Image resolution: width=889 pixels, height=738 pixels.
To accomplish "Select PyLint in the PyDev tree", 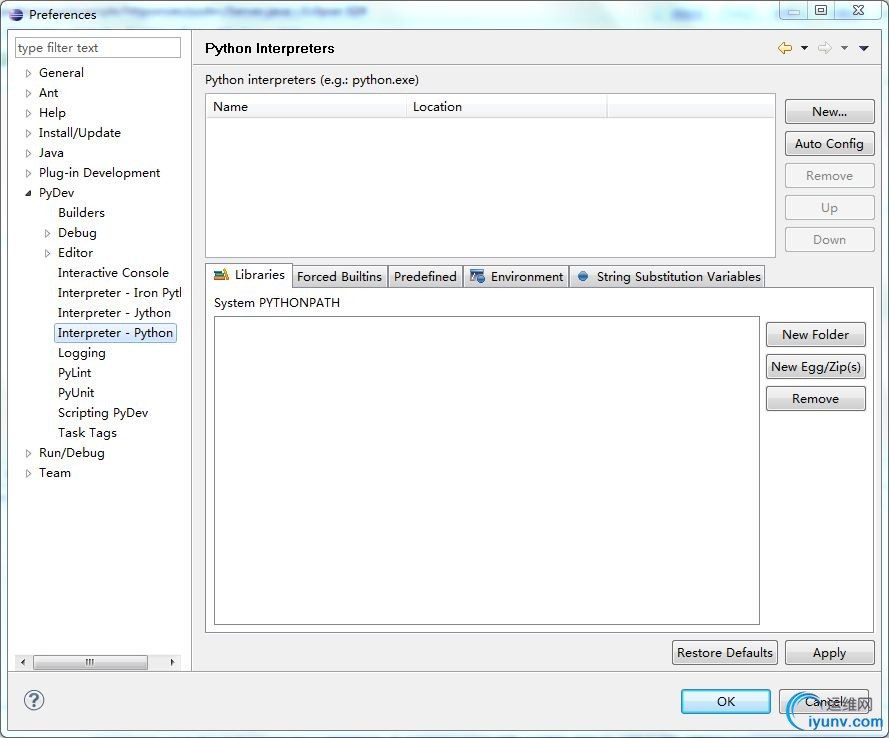I will (x=74, y=373).
